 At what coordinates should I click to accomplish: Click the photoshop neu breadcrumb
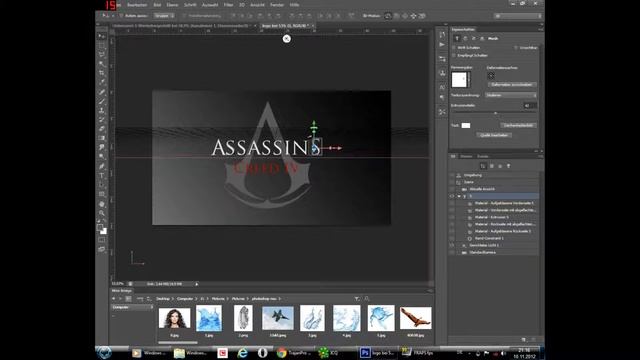[x=264, y=299]
